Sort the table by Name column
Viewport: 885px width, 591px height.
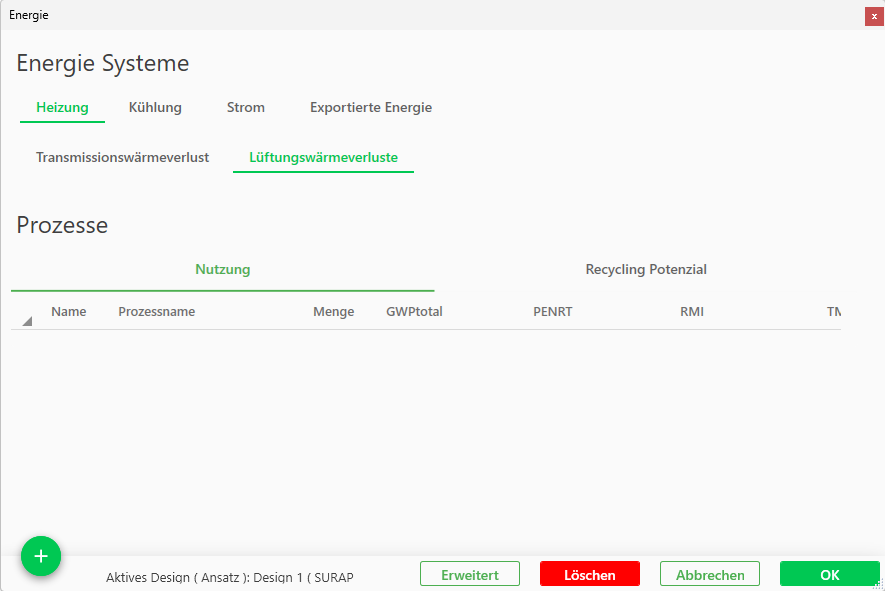click(x=69, y=312)
